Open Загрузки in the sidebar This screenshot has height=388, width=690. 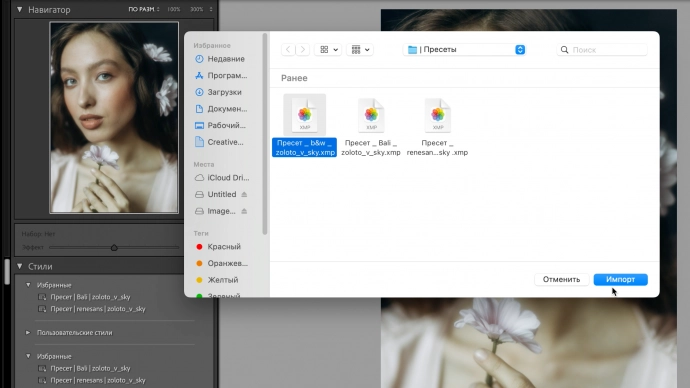click(x=219, y=92)
